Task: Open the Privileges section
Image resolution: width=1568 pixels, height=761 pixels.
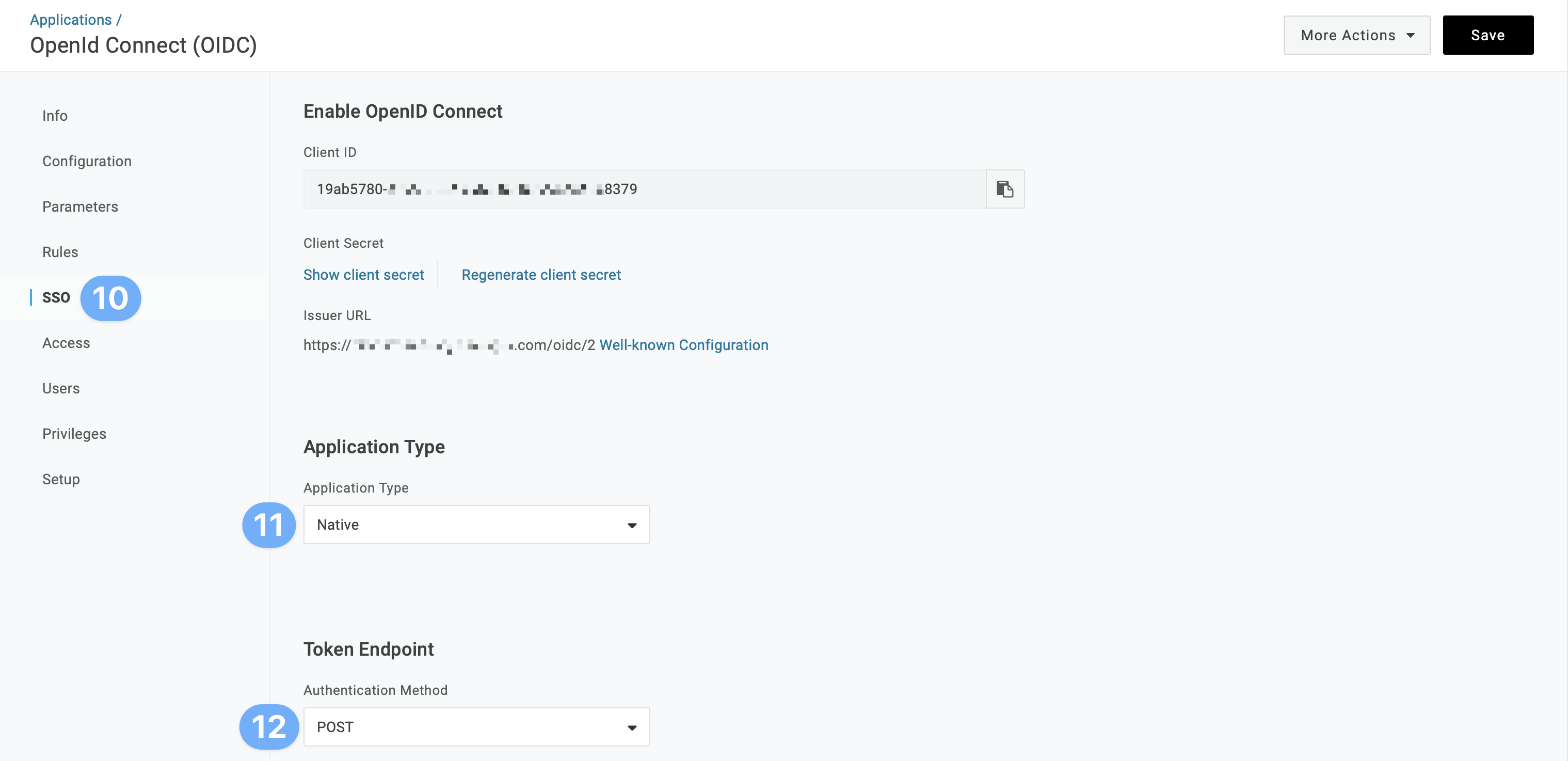Action: pos(74,434)
